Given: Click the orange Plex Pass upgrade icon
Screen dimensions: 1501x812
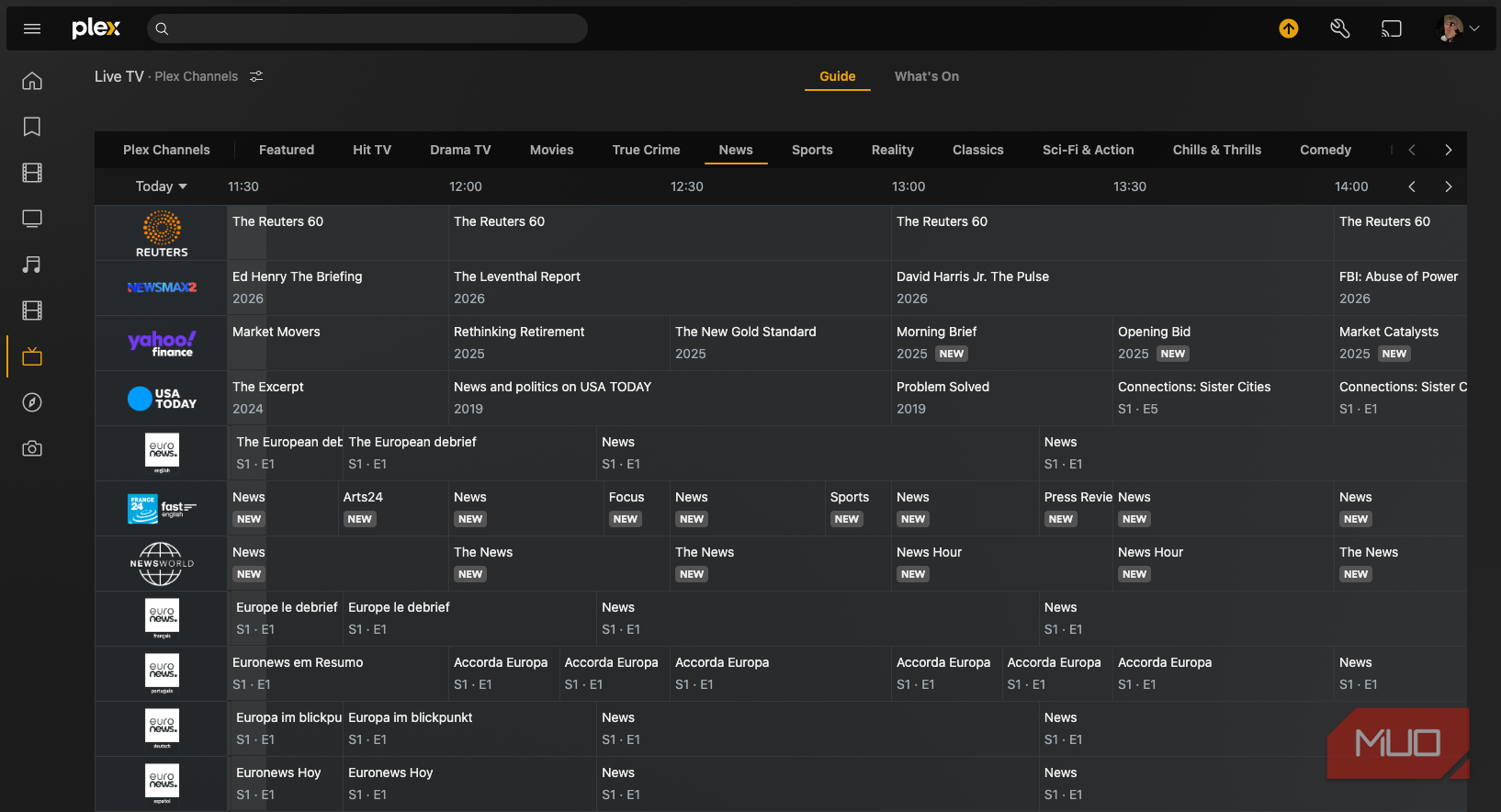Looking at the screenshot, I should pyautogui.click(x=1289, y=28).
